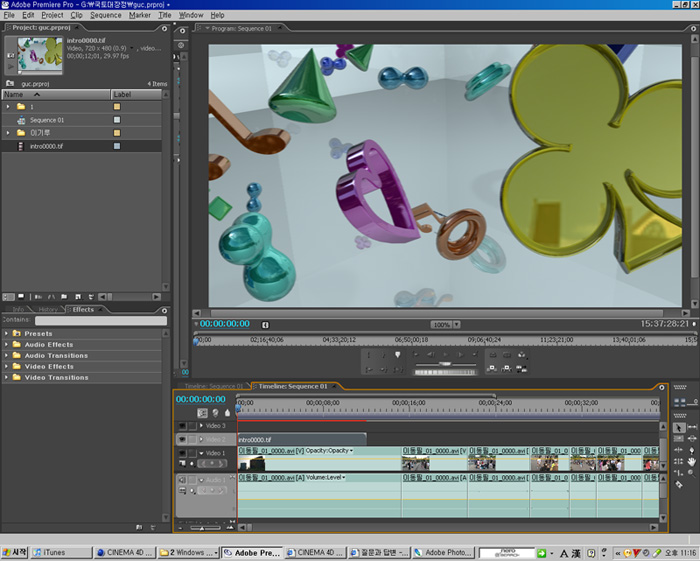Toggle the Audio 1 track lock box

pyautogui.click(x=192, y=480)
